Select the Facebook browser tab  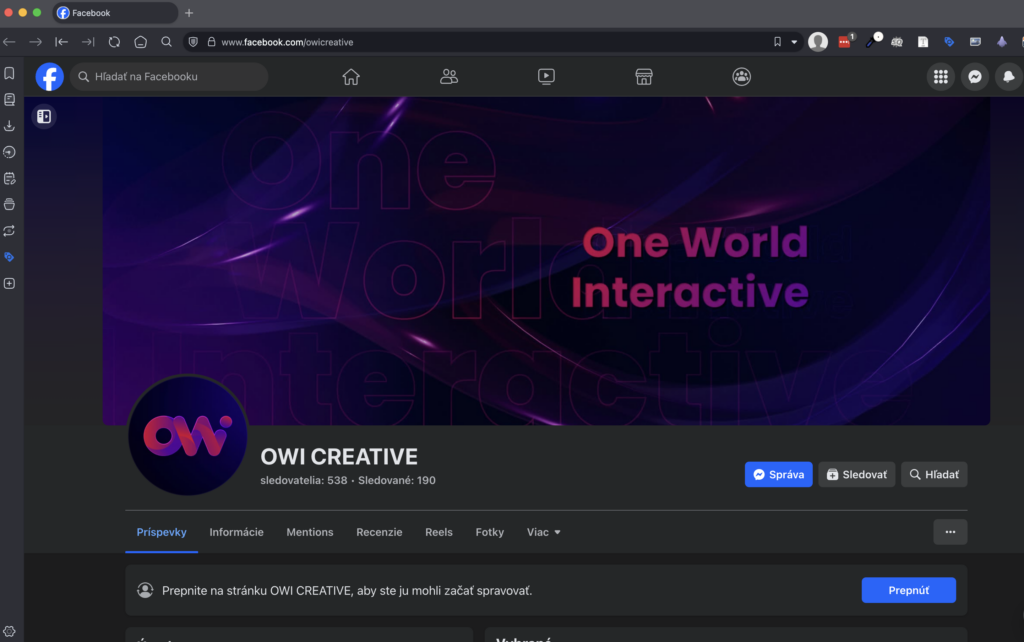[x=116, y=12]
